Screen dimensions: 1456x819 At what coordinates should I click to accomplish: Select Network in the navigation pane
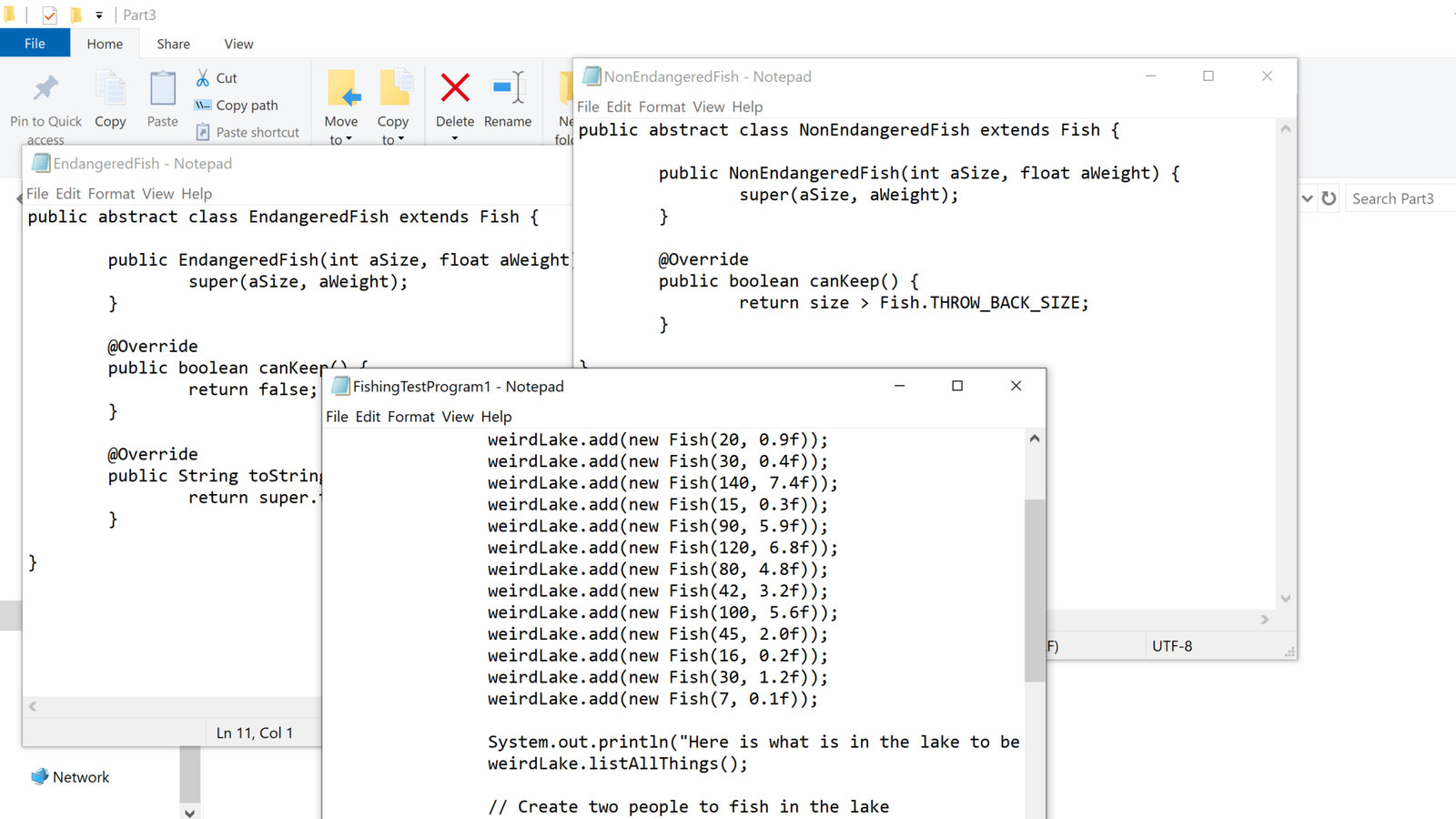(x=80, y=777)
